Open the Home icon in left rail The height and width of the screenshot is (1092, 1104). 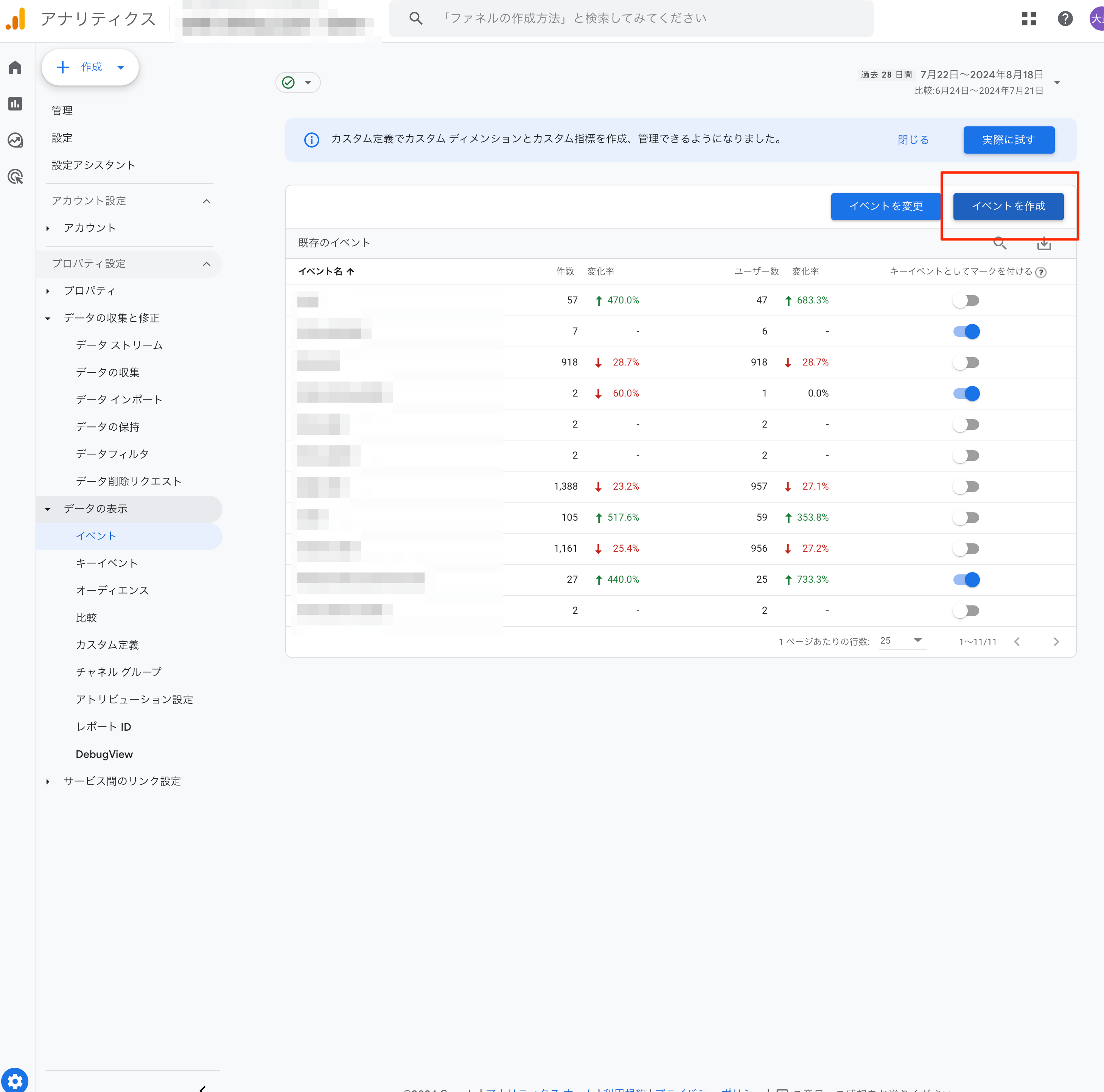(x=16, y=68)
